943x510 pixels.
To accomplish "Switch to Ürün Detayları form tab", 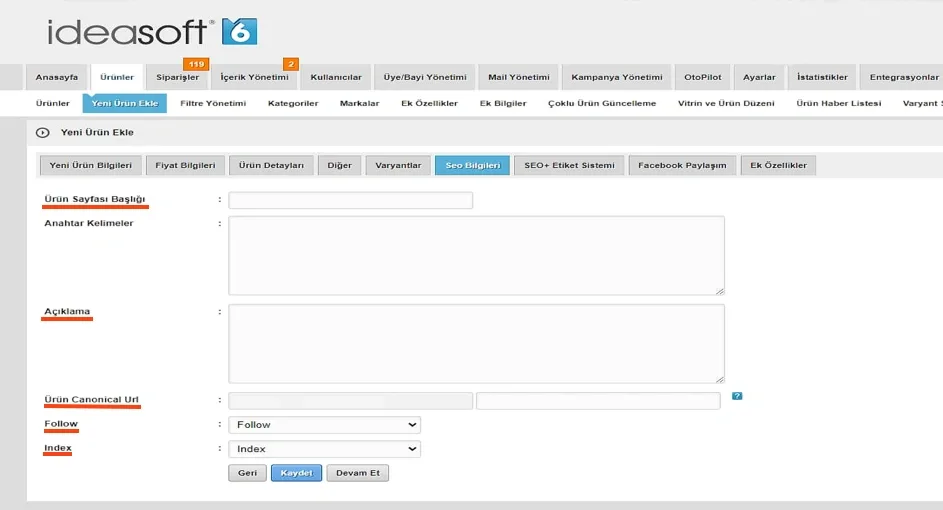I will 271,165.
